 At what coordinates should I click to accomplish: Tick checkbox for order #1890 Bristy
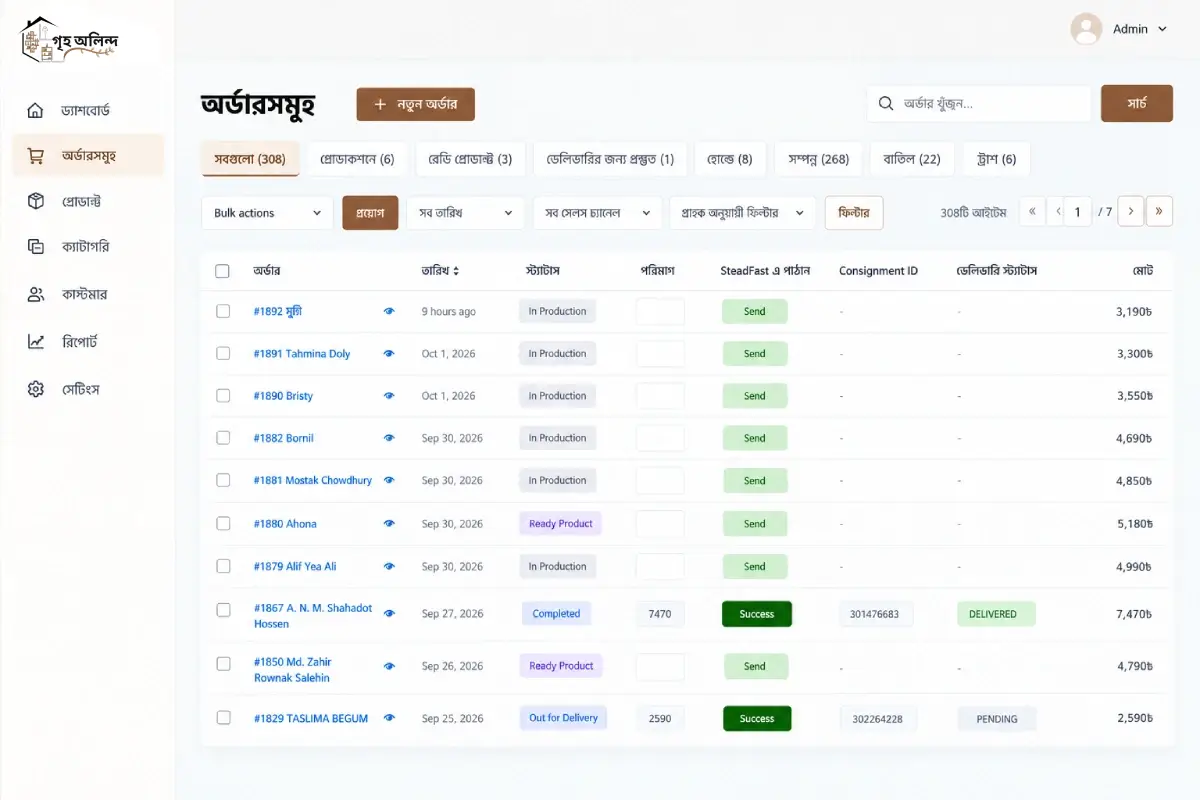223,396
